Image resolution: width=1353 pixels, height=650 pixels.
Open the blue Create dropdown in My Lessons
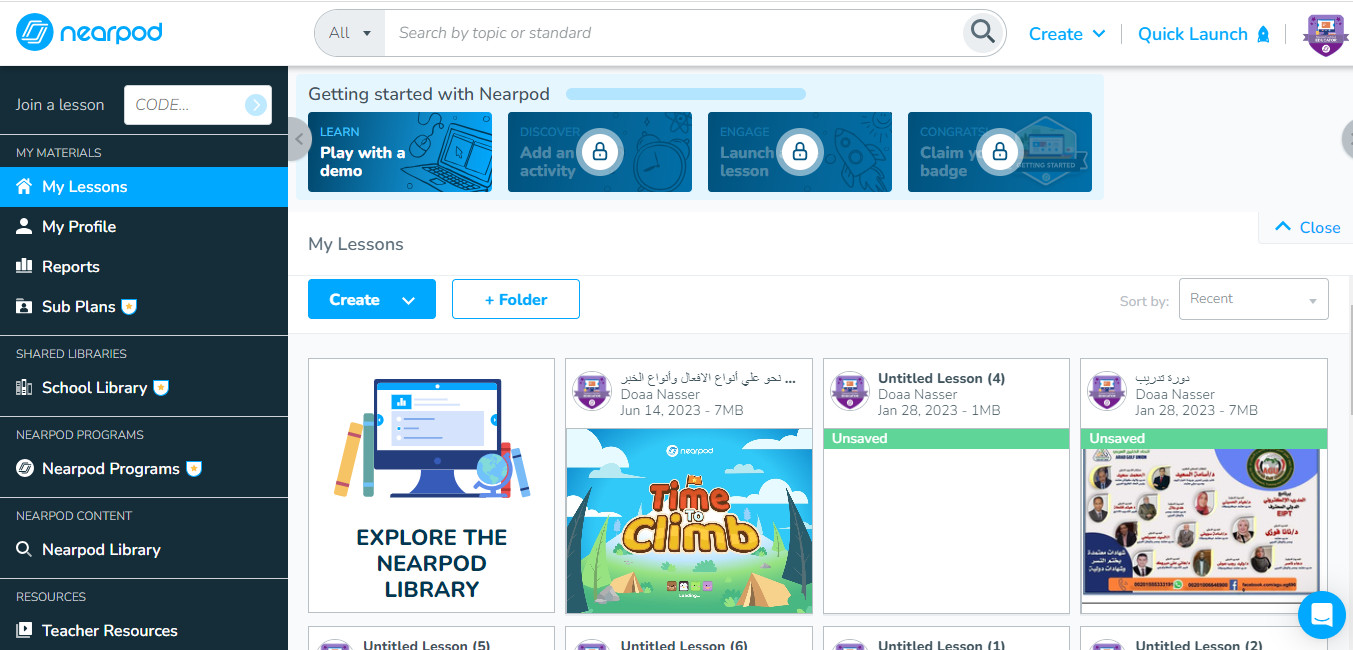tap(372, 299)
